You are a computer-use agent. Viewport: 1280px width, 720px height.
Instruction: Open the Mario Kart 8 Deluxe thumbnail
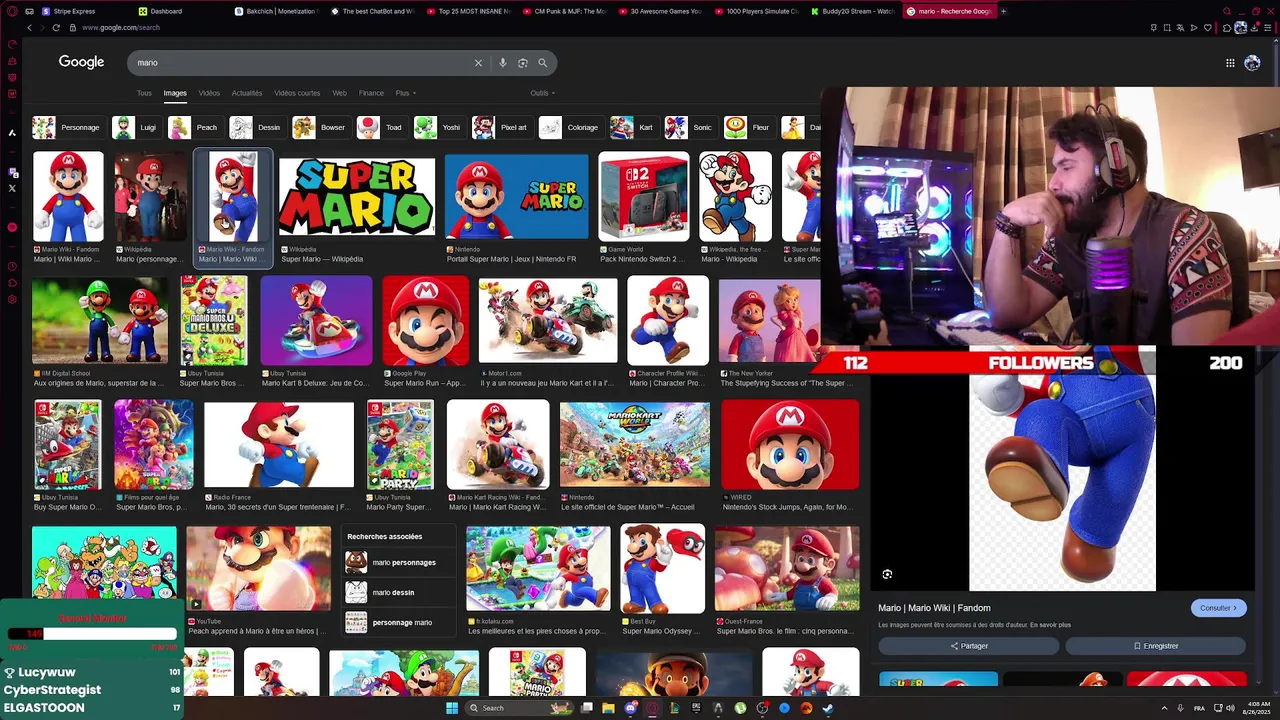click(316, 321)
